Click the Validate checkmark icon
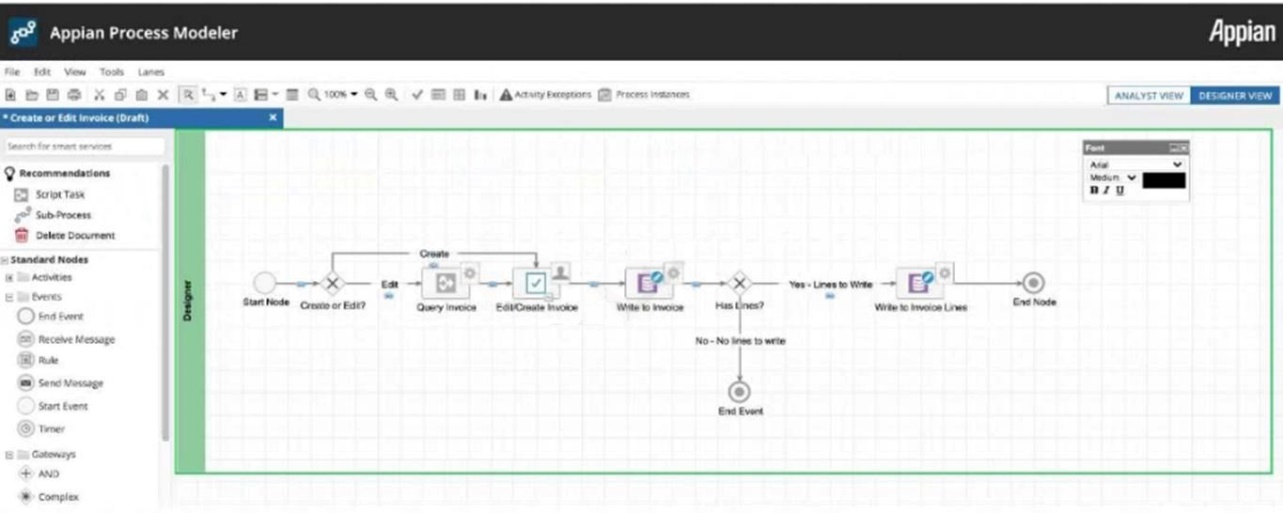This screenshot has height=513, width=1283. tap(418, 95)
